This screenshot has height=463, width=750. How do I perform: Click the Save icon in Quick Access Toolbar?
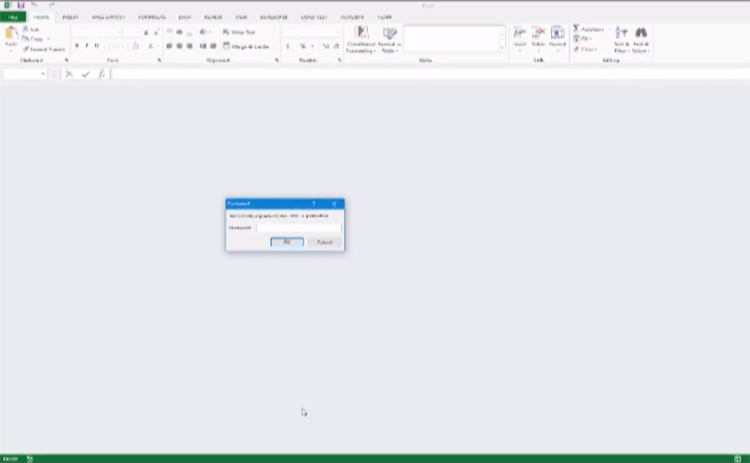pos(21,5)
